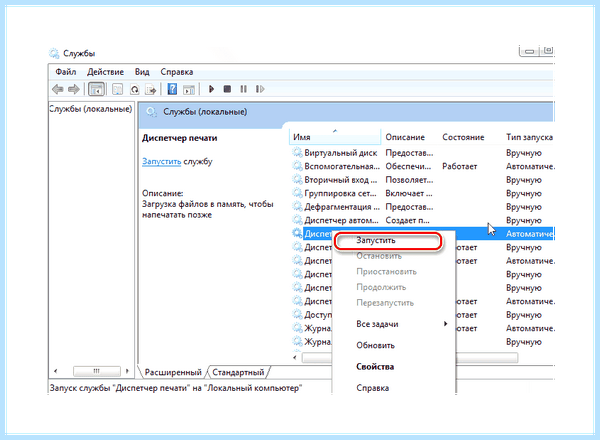Screen dimensions: 600x440
Task: Choose Запустить in context menu
Action: [x=388, y=241]
